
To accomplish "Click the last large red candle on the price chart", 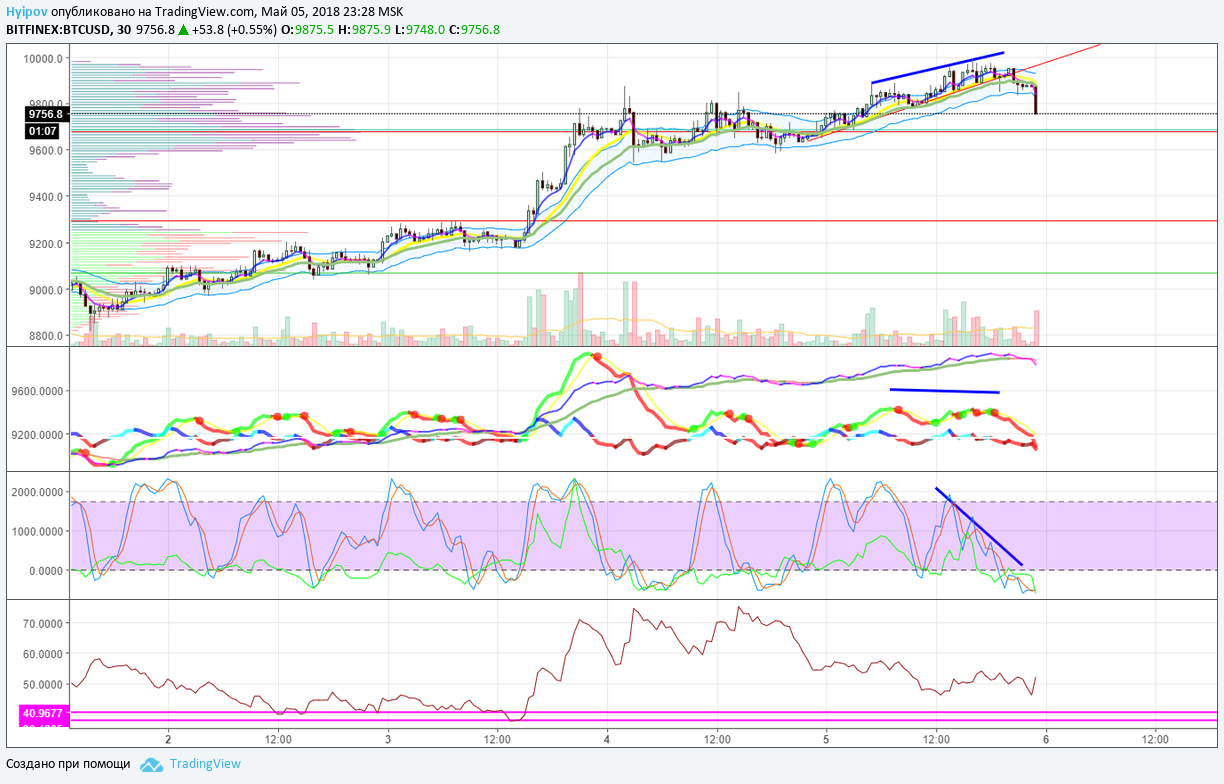I will [x=1035, y=100].
